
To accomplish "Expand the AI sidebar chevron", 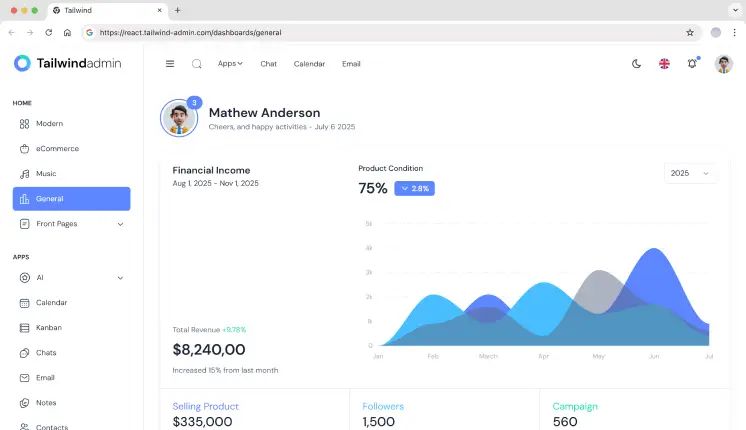I will point(120,278).
